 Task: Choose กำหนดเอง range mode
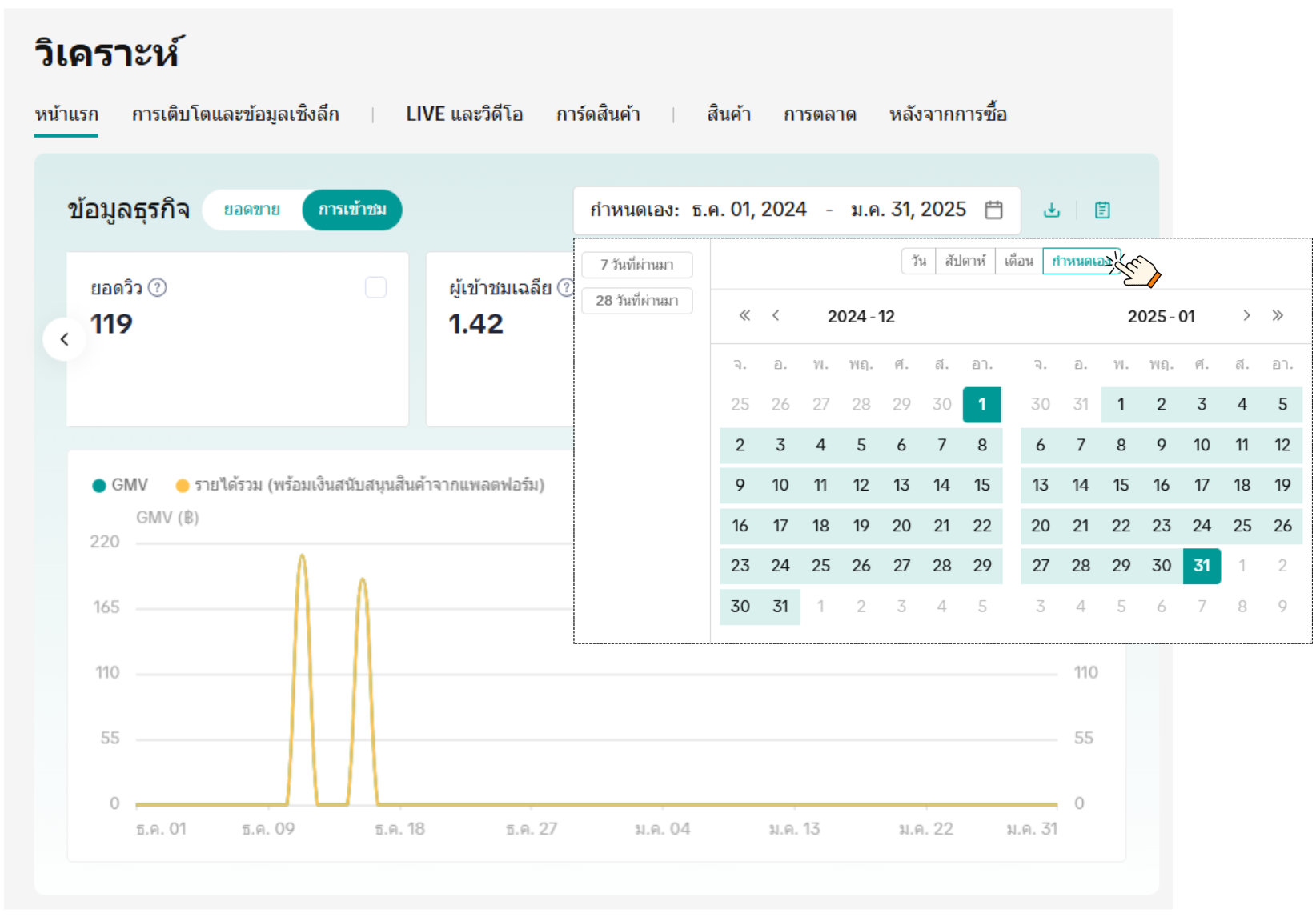tap(1080, 261)
